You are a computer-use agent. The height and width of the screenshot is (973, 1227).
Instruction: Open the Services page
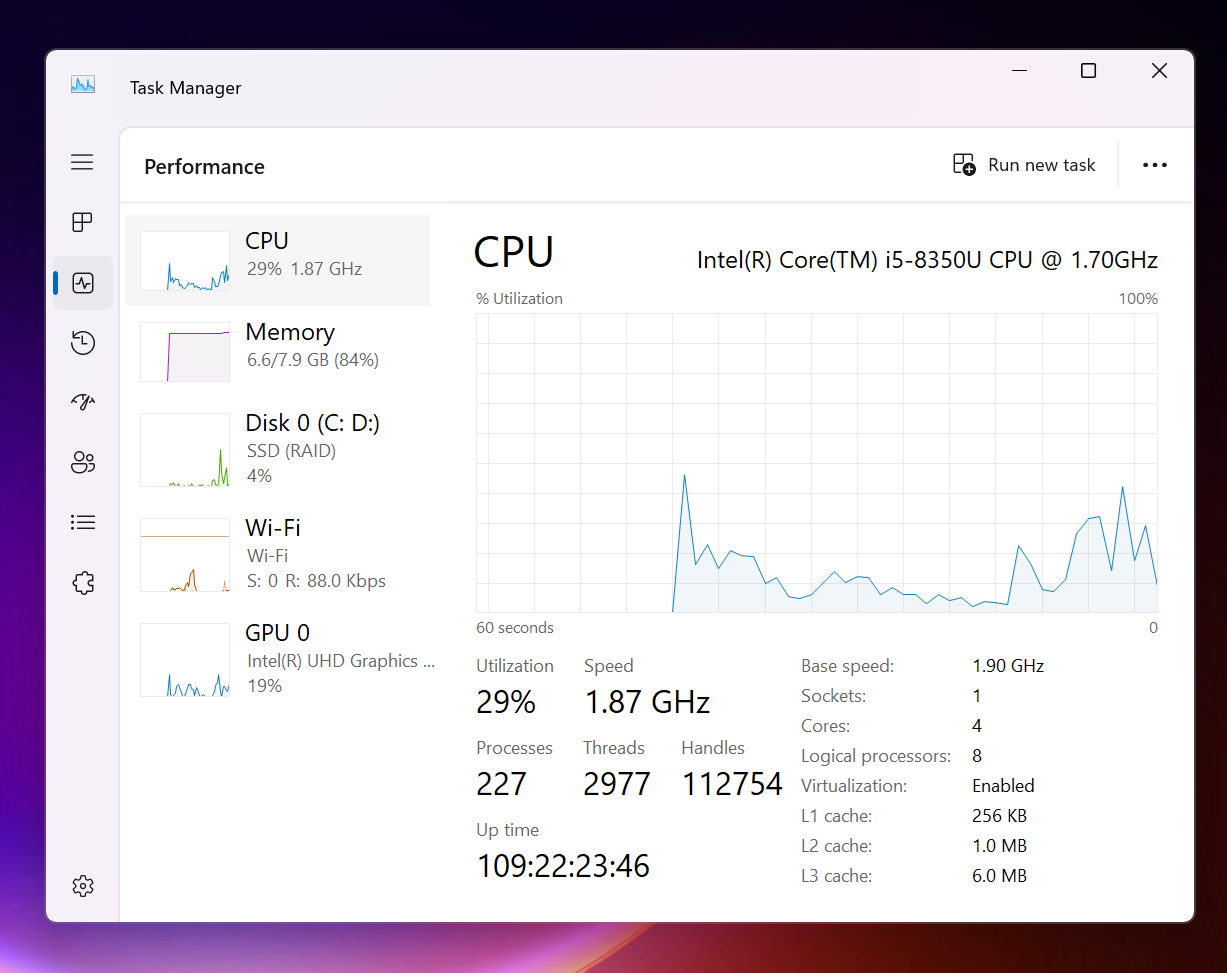tap(83, 582)
